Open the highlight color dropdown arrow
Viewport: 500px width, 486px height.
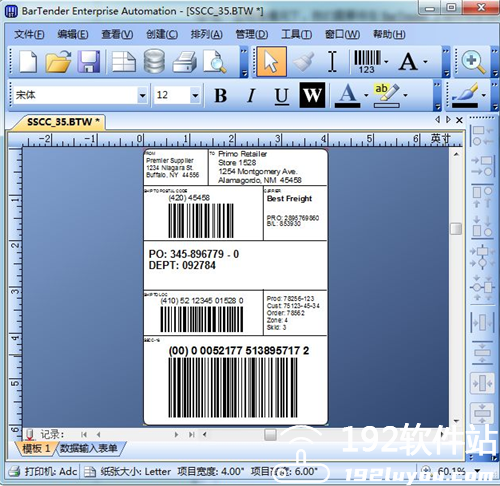(405, 95)
